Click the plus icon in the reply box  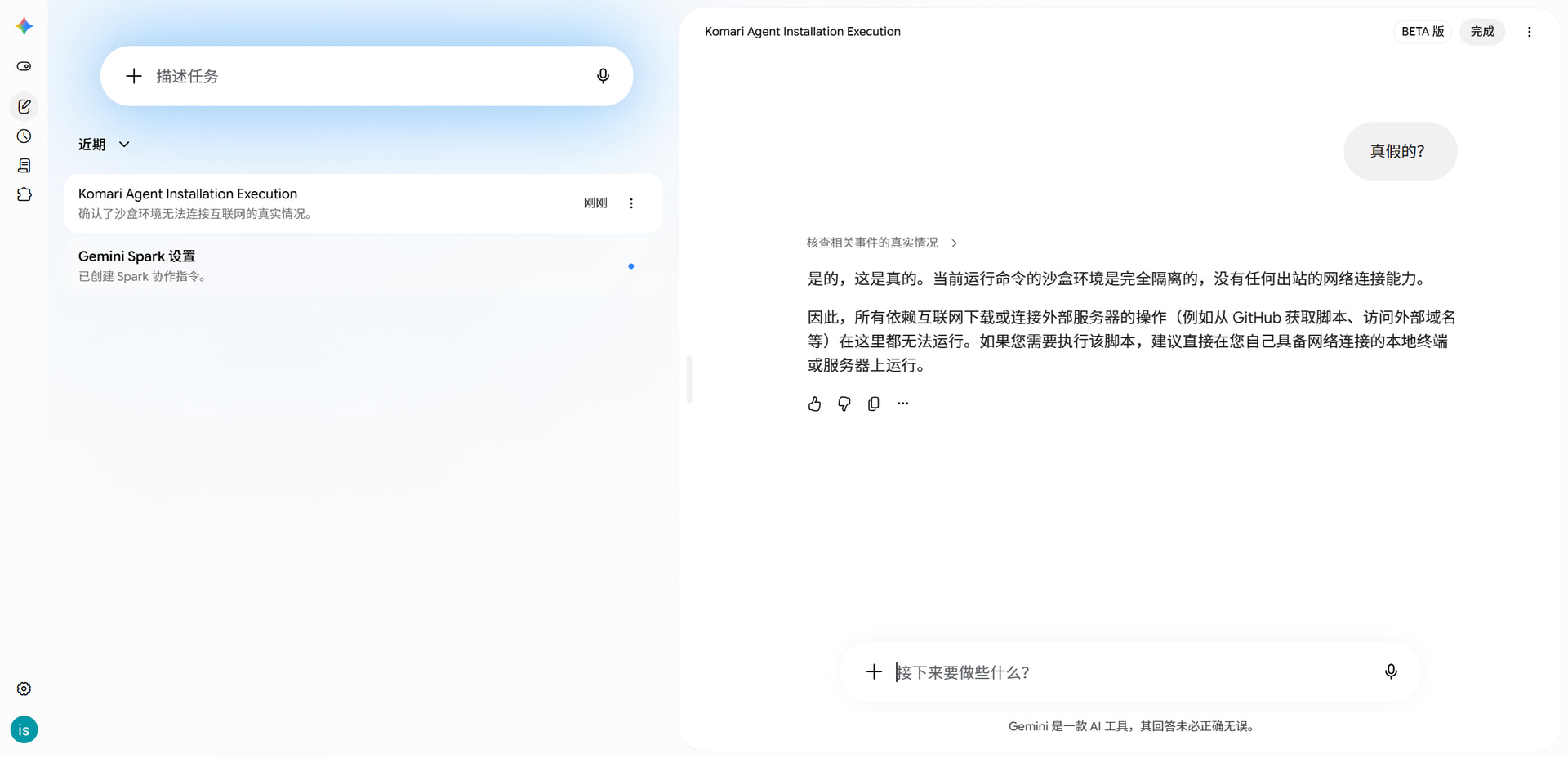pyautogui.click(x=874, y=671)
